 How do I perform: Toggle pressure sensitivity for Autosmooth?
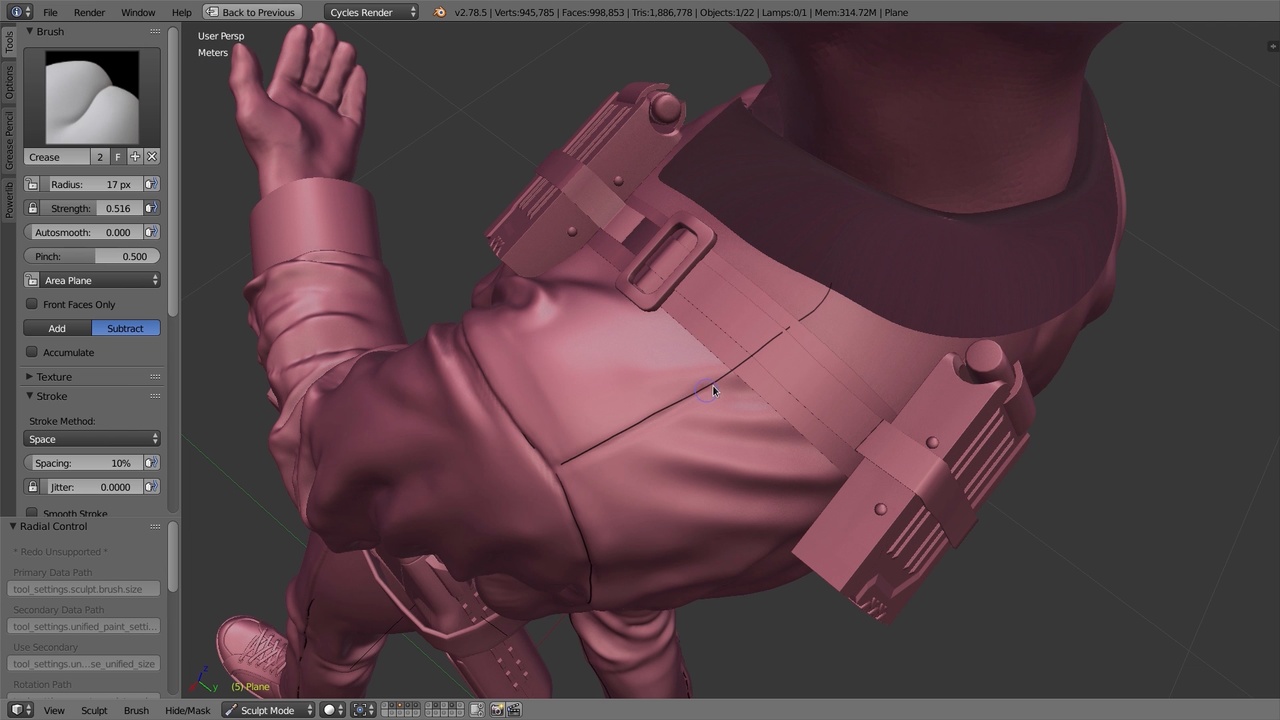pos(151,232)
